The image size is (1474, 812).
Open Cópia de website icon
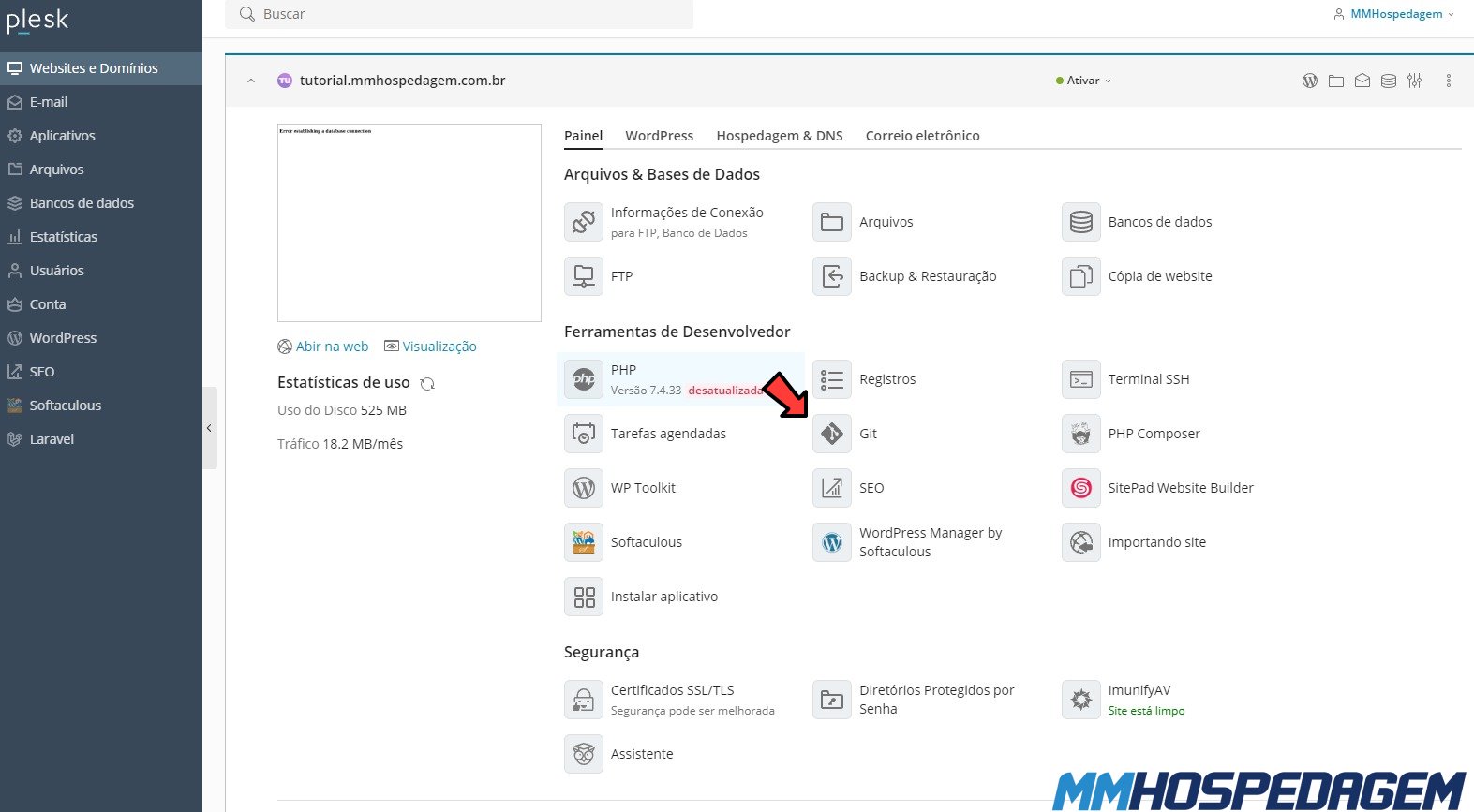[x=1081, y=276]
